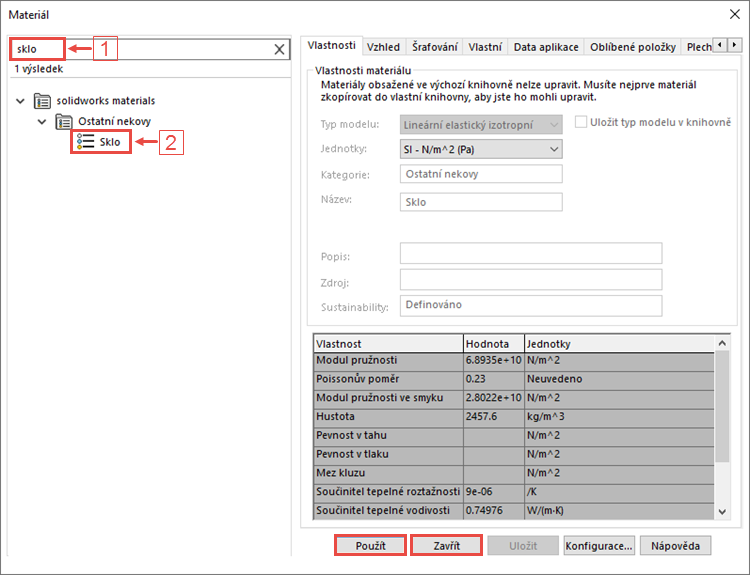Collapse the Ostatní nekovy tree node

point(42,122)
